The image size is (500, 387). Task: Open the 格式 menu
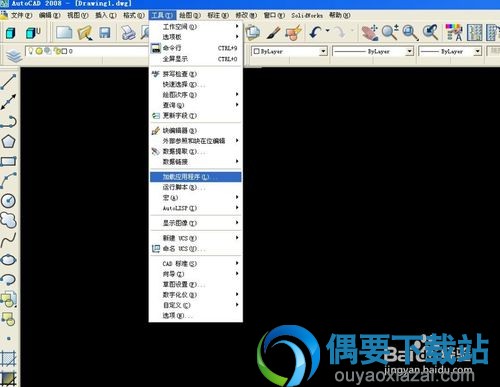[x=134, y=15]
